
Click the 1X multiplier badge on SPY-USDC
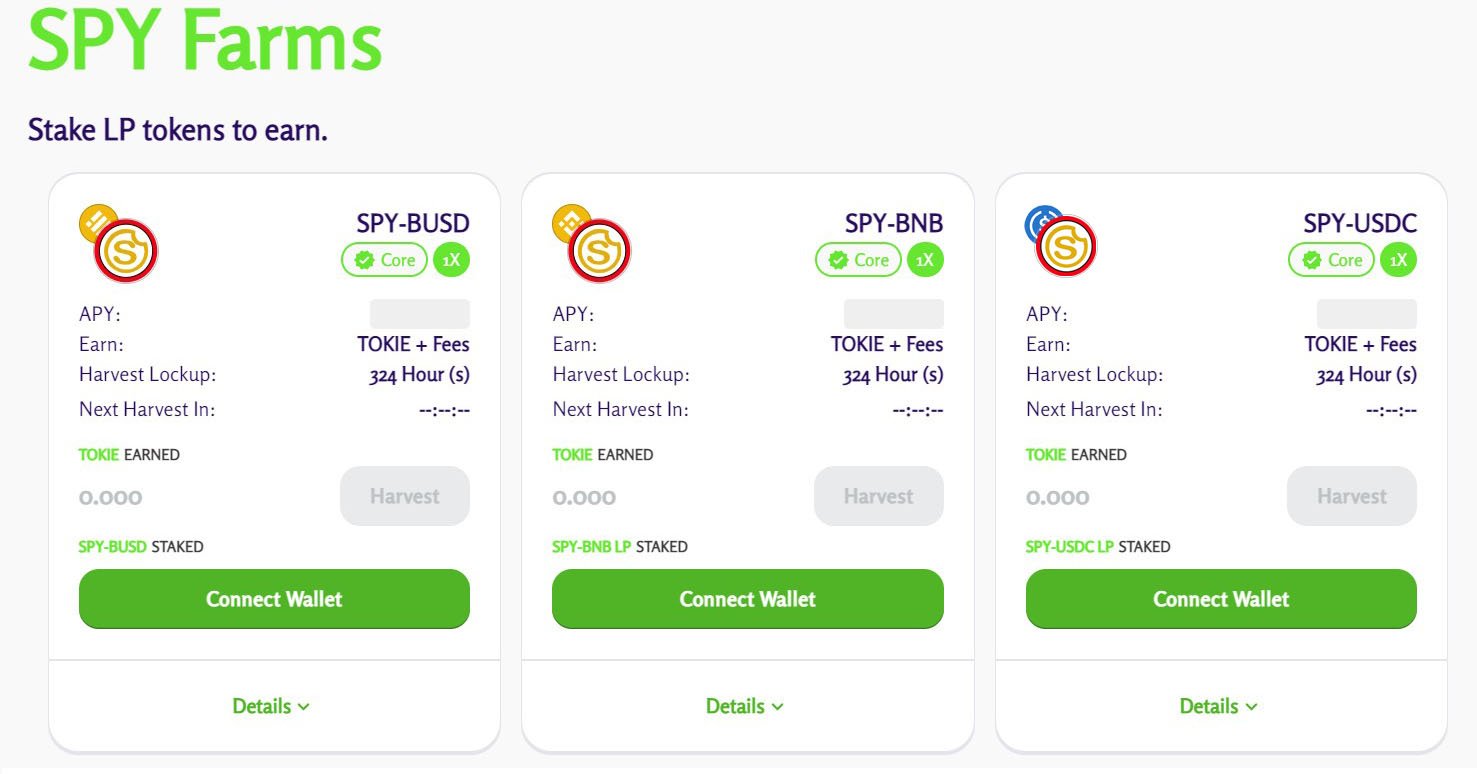pos(1398,260)
